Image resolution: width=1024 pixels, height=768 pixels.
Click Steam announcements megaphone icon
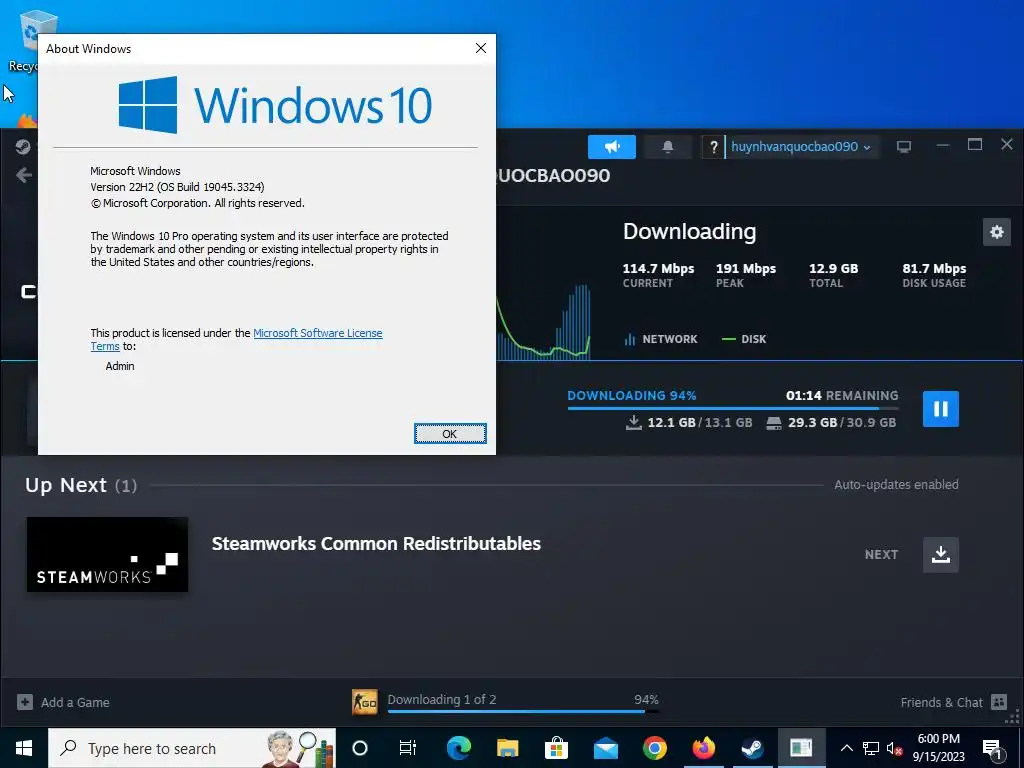pos(611,147)
